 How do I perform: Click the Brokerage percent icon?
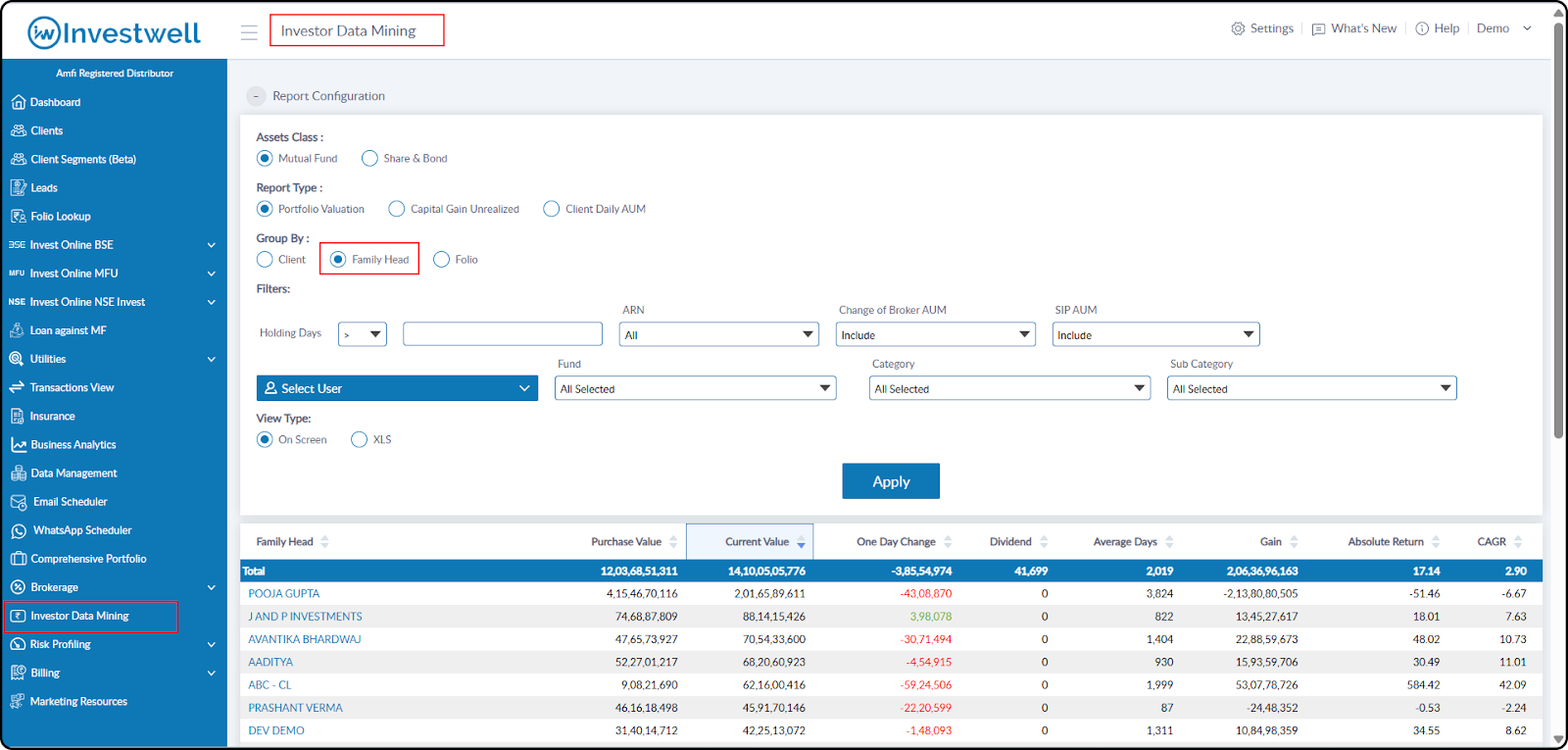click(x=18, y=587)
